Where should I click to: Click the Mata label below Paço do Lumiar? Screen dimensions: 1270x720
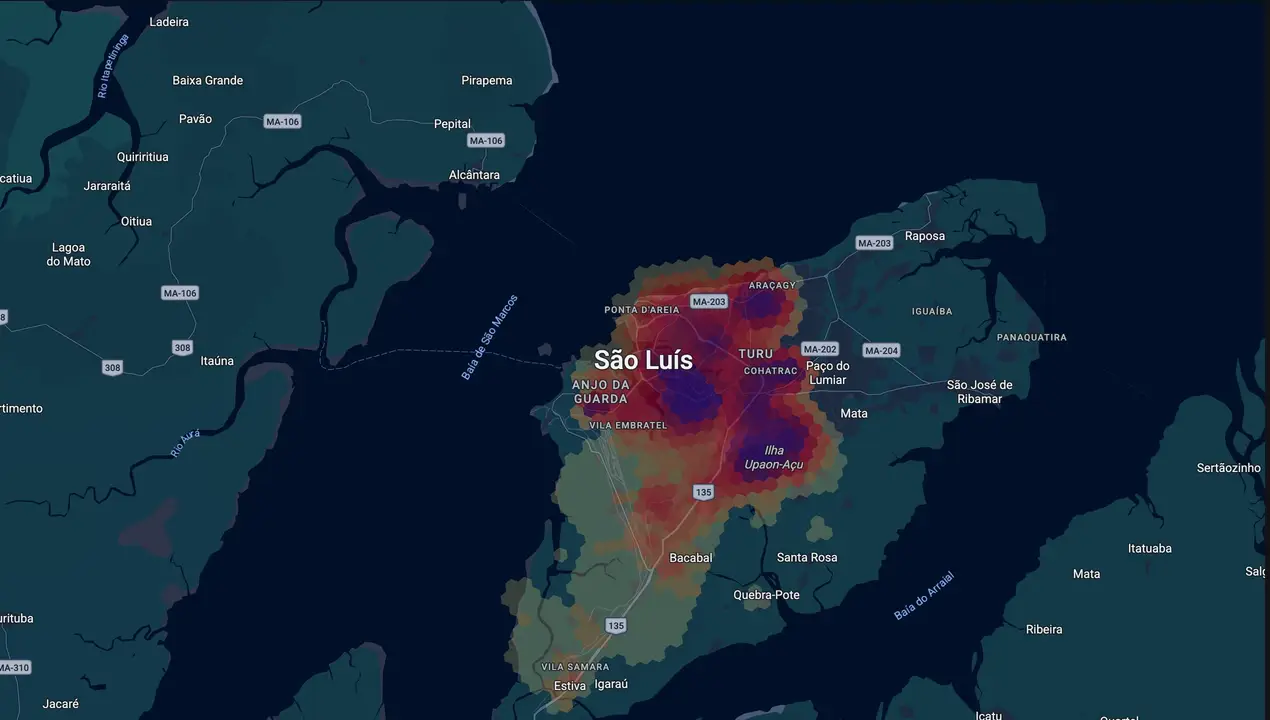(854, 413)
